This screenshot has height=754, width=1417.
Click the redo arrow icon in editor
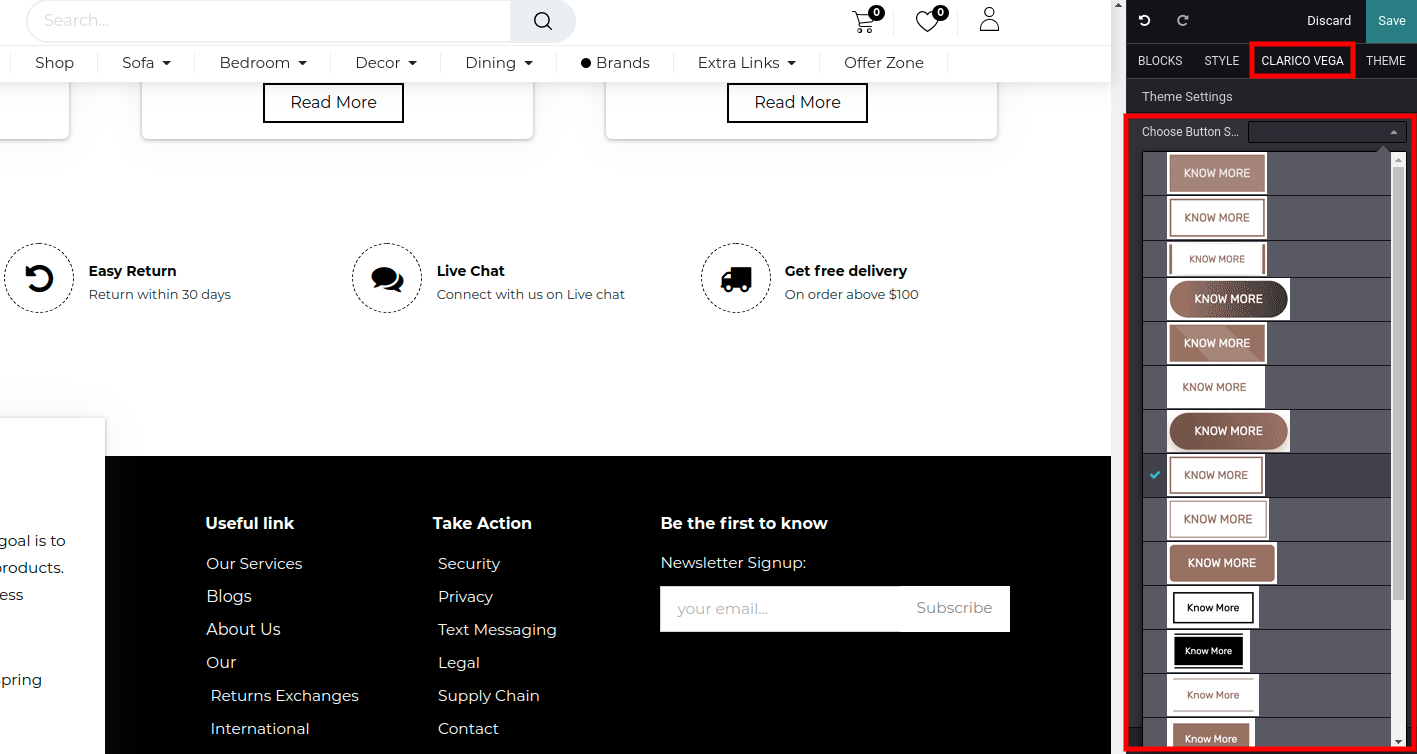pos(1182,21)
